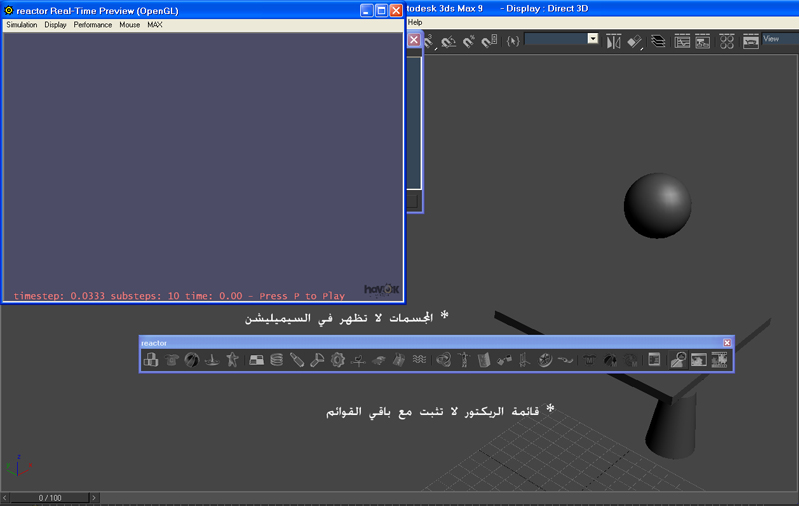Step time slider forward with right arrow
The width and height of the screenshot is (800, 506).
coord(94,498)
